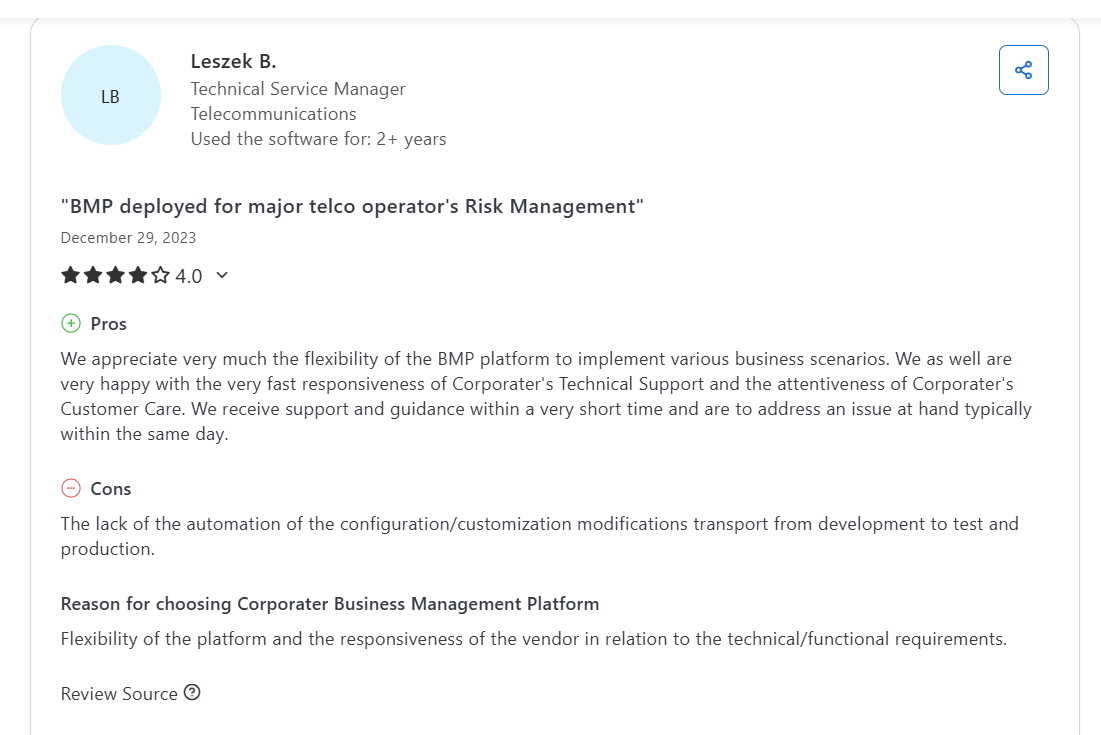Screen dimensions: 1101x735
Task: Click the empty fifth rating star
Action: [160, 275]
